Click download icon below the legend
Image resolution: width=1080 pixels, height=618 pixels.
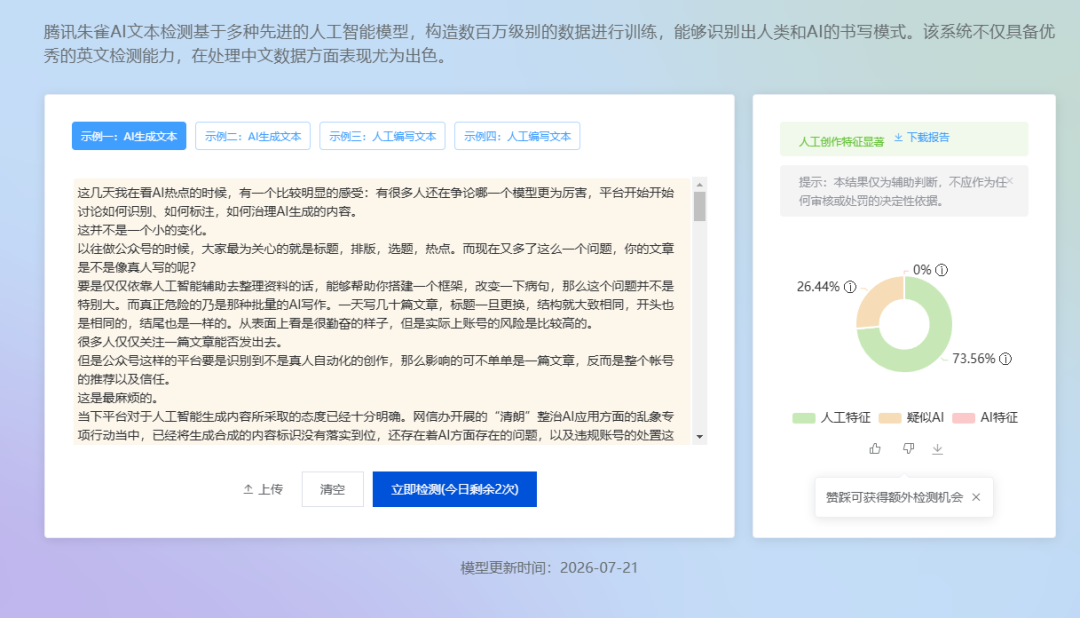pyautogui.click(x=937, y=449)
